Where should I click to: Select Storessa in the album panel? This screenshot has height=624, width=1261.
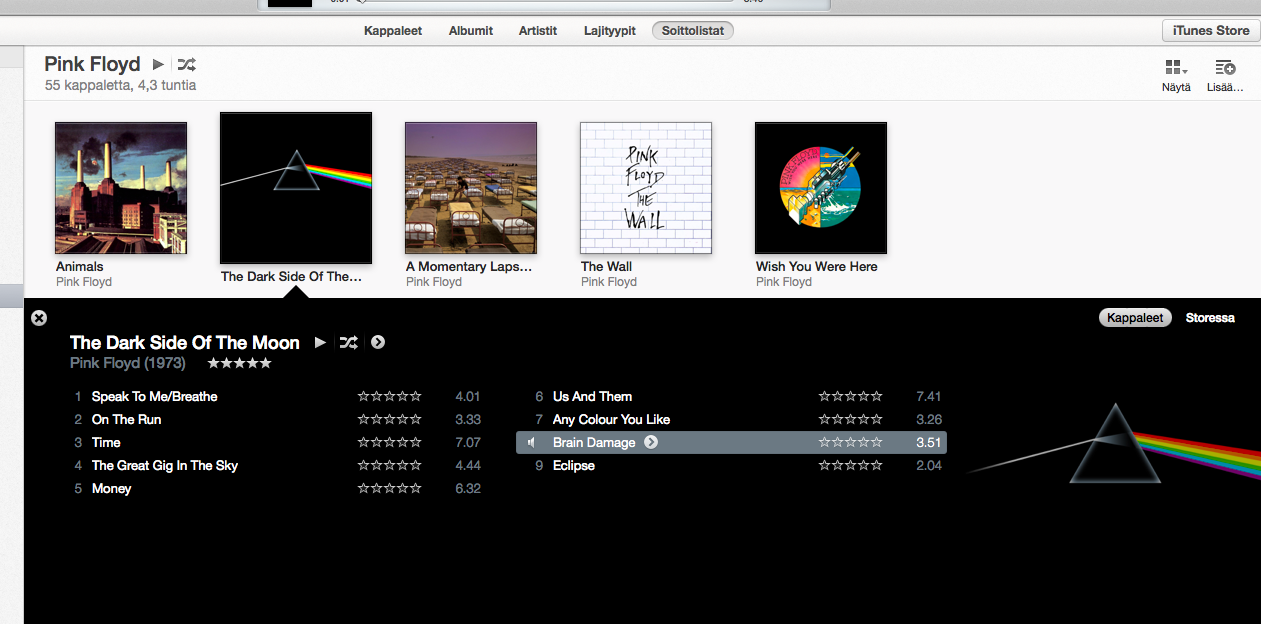click(x=1210, y=318)
